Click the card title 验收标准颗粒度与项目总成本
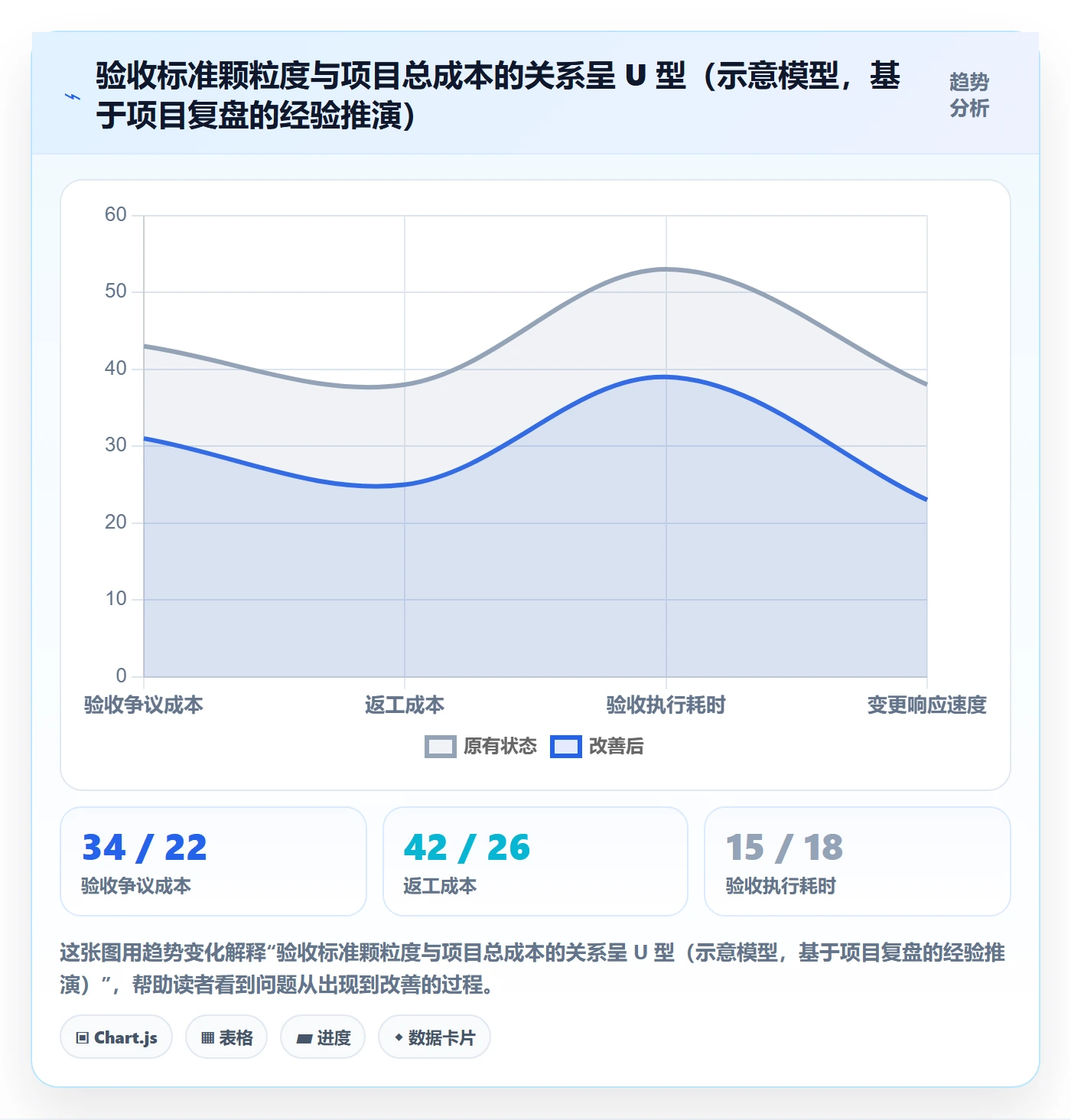Screen dimensions: 1071x1120 point(498,96)
